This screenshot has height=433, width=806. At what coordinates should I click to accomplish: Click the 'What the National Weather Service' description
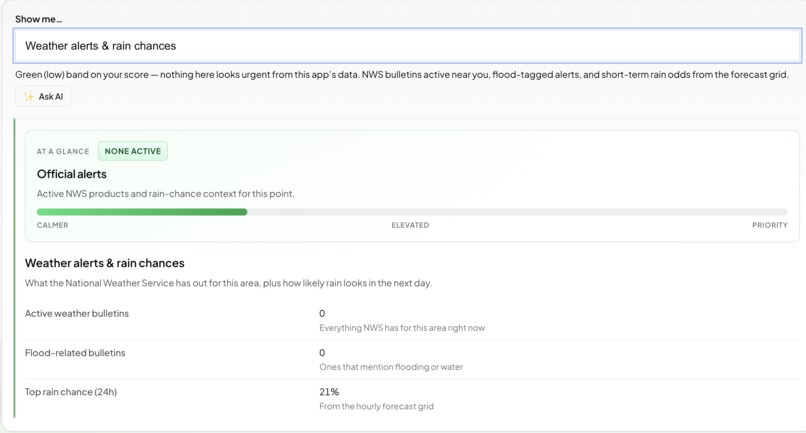pyautogui.click(x=228, y=283)
